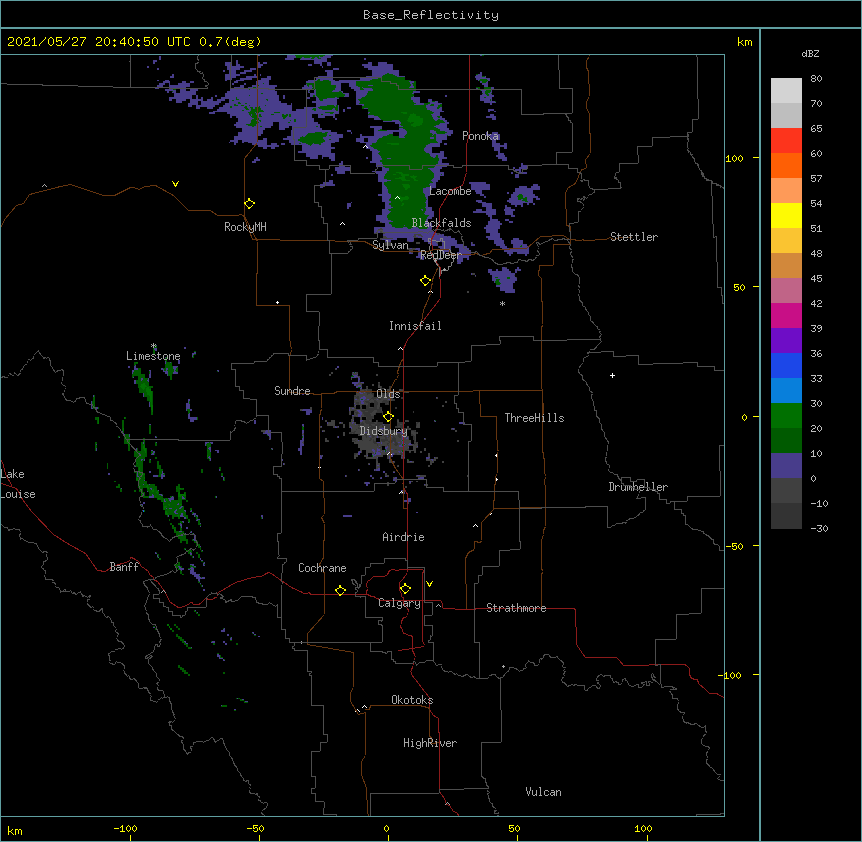Select the Lacombe city label

point(450,191)
